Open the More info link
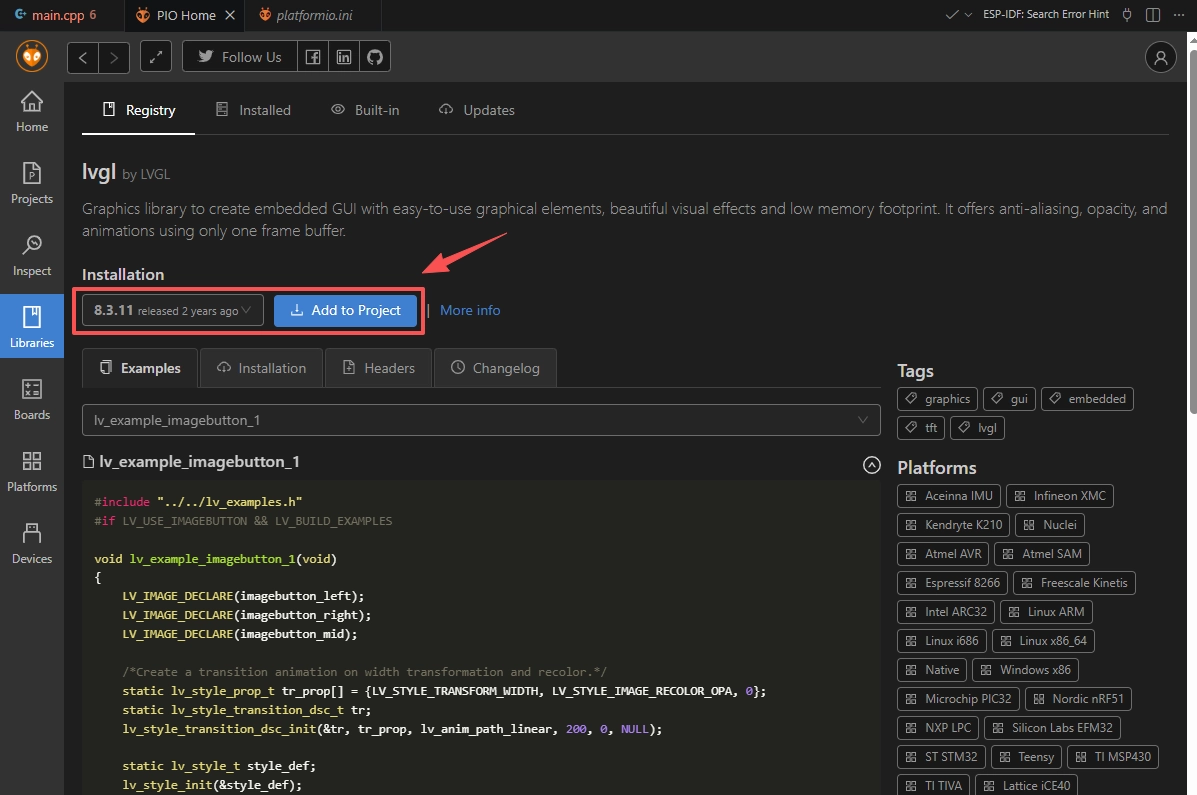Viewport: 1197px width, 795px height. click(x=470, y=311)
